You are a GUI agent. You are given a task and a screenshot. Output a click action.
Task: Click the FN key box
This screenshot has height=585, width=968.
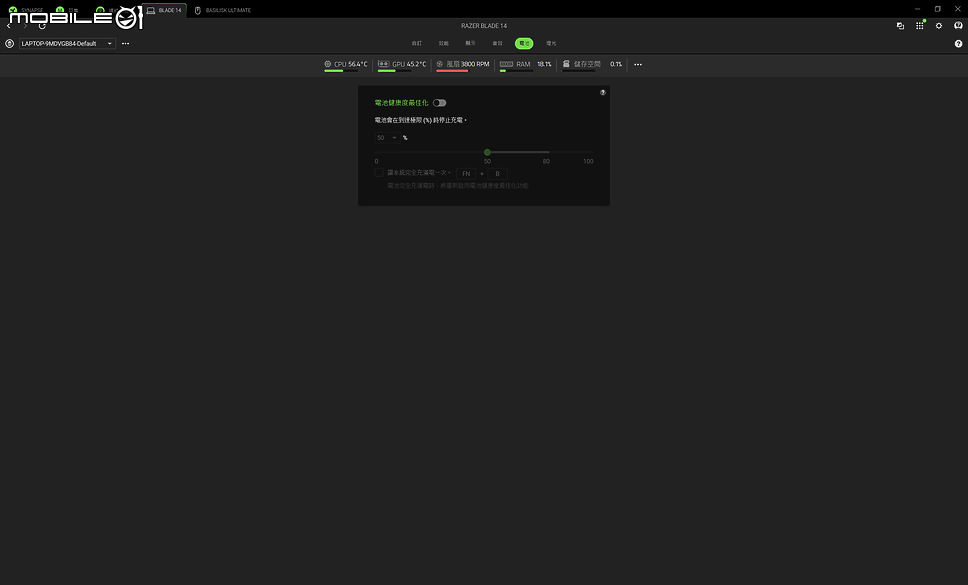(x=466, y=173)
